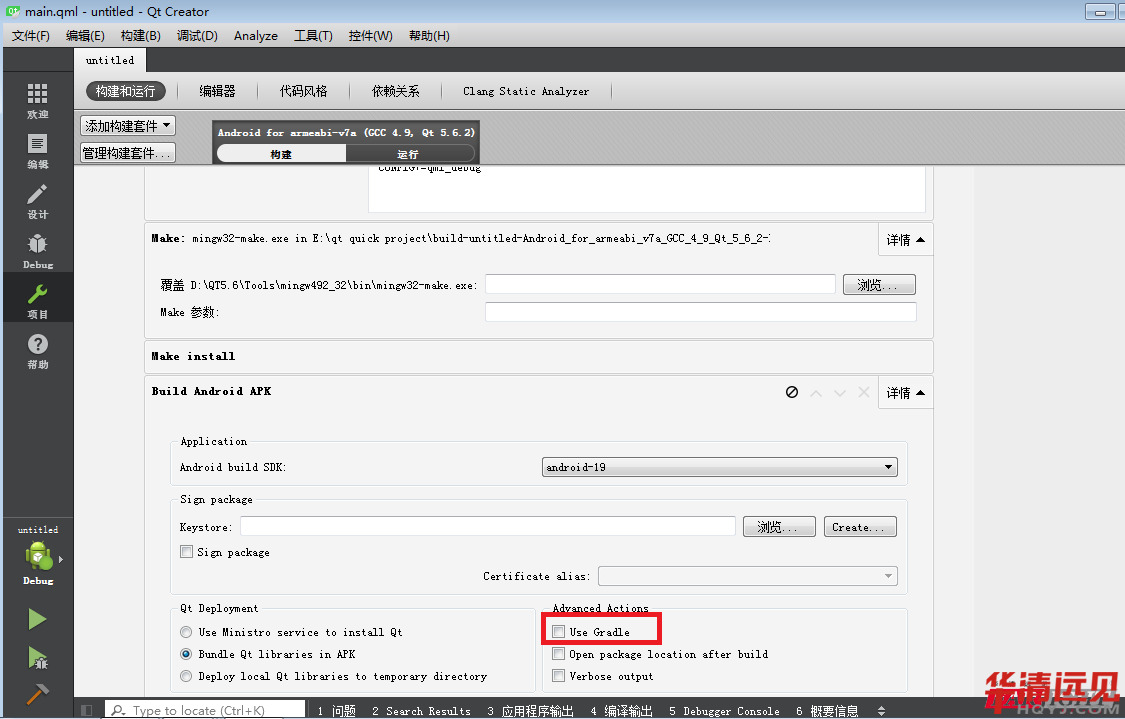Click the 管理构建套件... button
Screen dimensions: 1125x719
128,153
